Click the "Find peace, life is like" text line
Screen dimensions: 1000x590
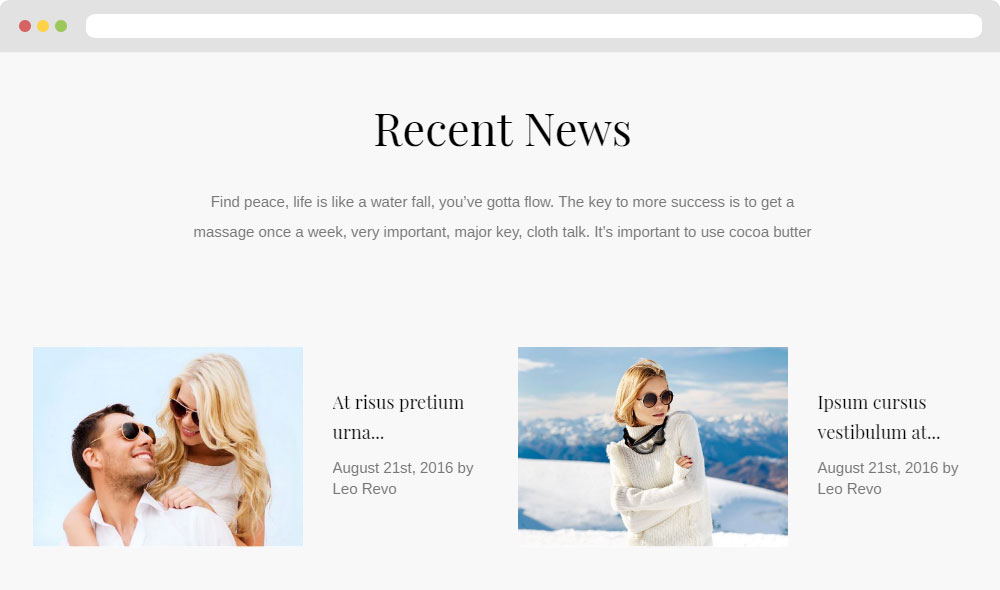(x=502, y=202)
